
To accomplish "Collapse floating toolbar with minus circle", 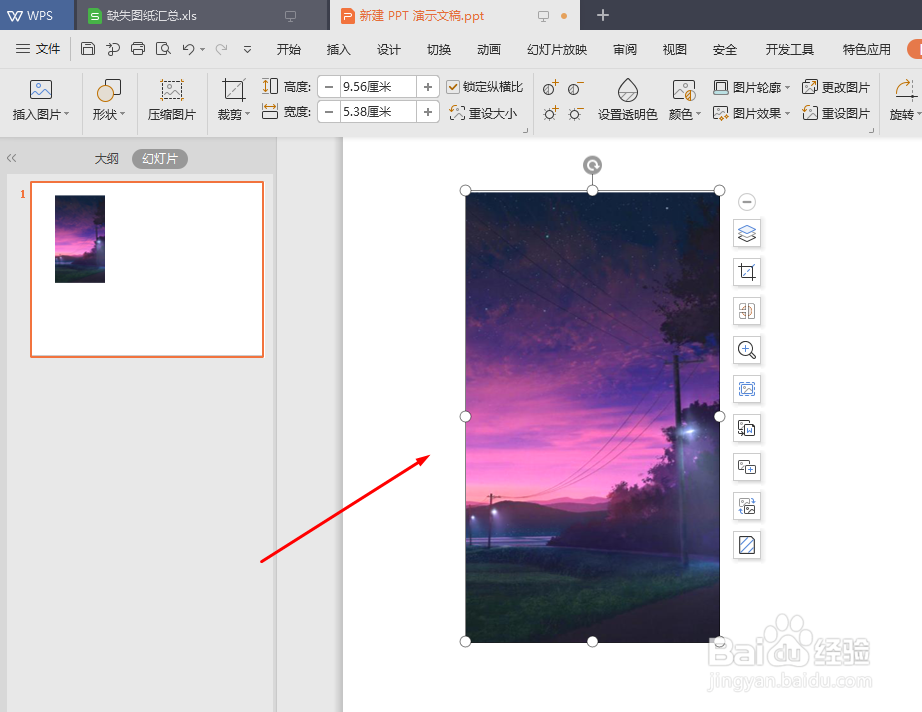I will tap(747, 202).
